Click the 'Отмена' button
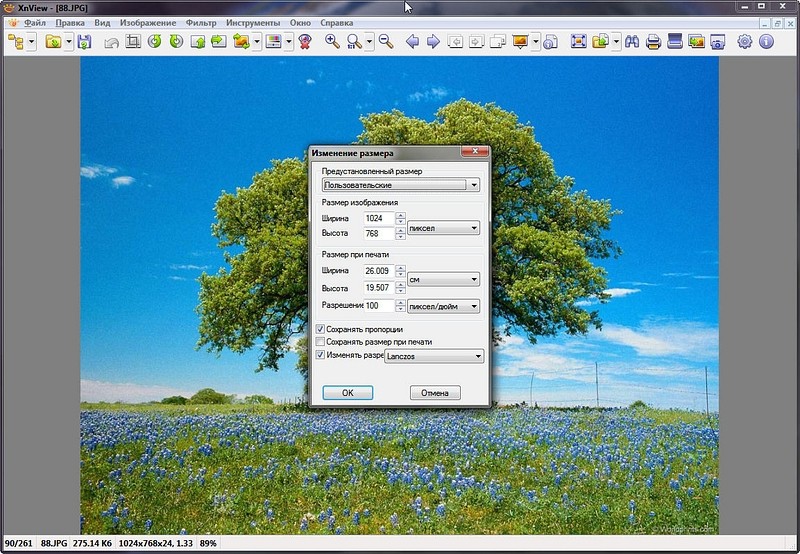The width and height of the screenshot is (800, 554). coord(435,393)
